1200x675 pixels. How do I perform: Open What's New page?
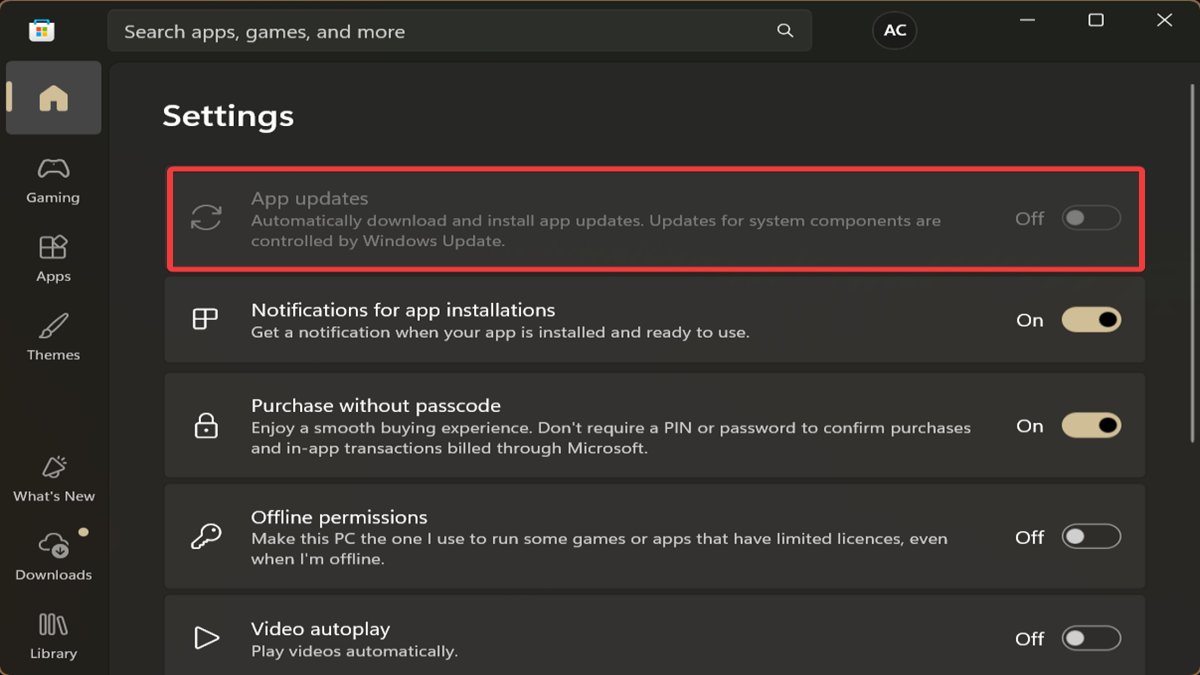[x=53, y=479]
